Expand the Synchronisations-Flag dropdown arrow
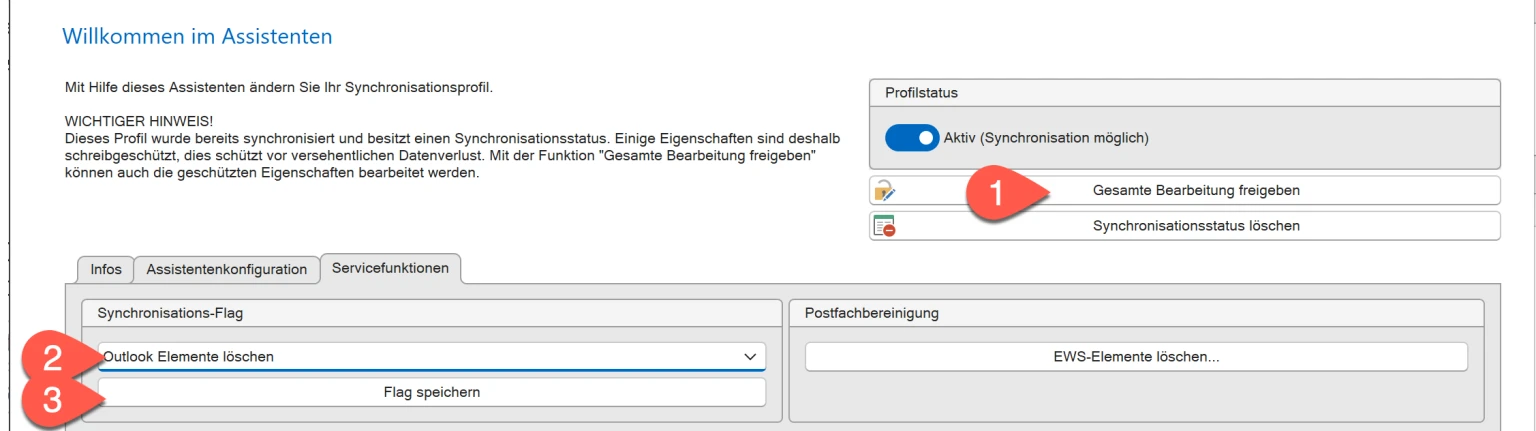Image resolution: width=1536 pixels, height=431 pixels. [750, 357]
